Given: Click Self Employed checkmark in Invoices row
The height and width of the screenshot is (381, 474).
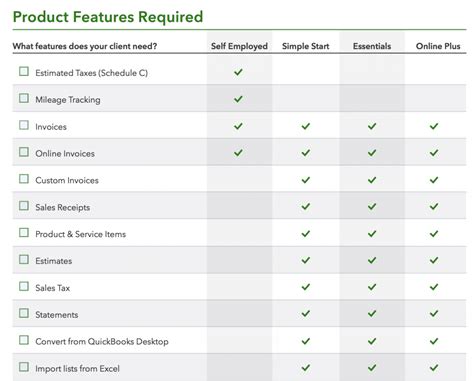Looking at the screenshot, I should [238, 126].
